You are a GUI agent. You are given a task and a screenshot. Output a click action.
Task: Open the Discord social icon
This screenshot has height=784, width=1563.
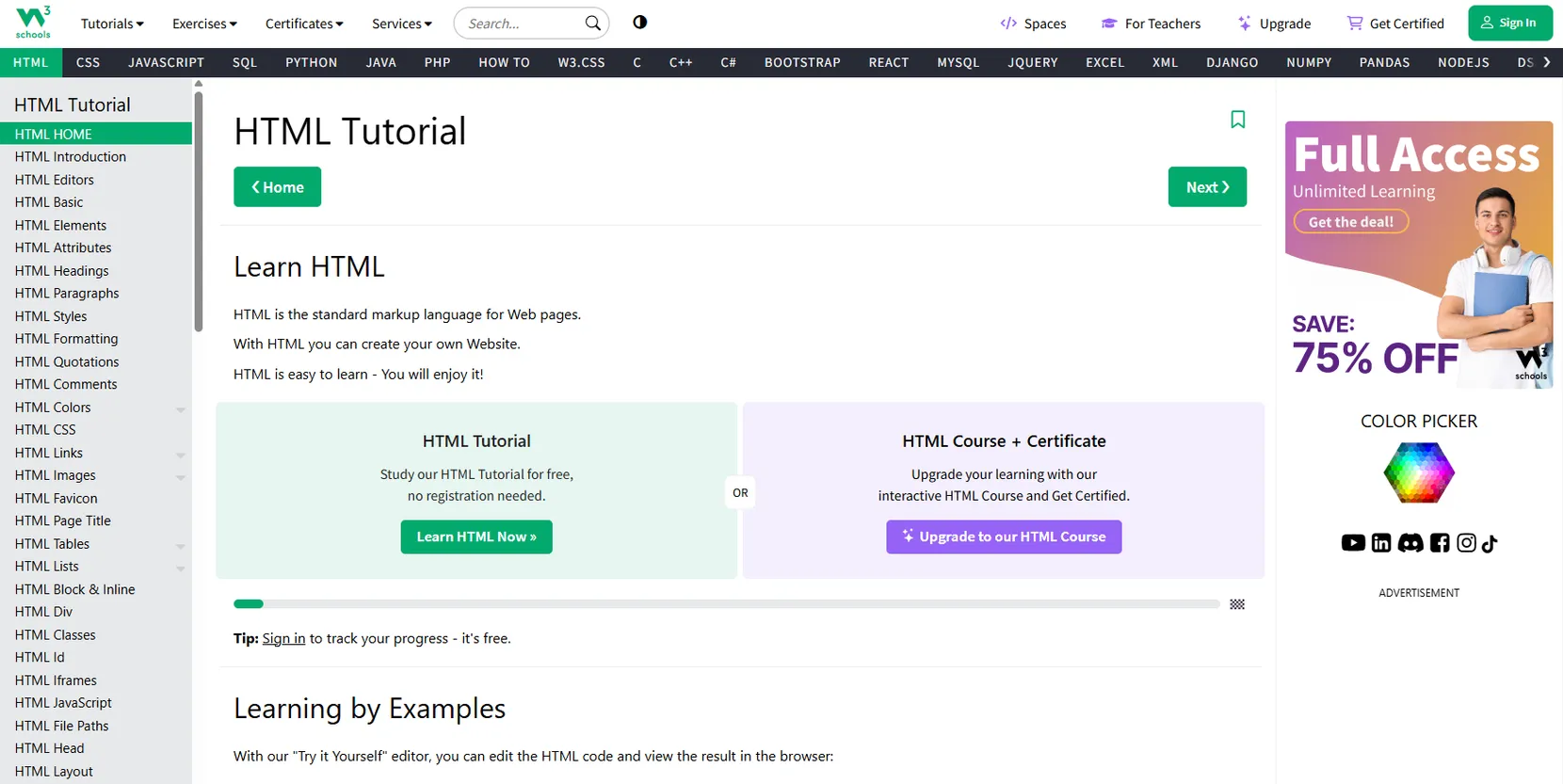coord(1410,543)
